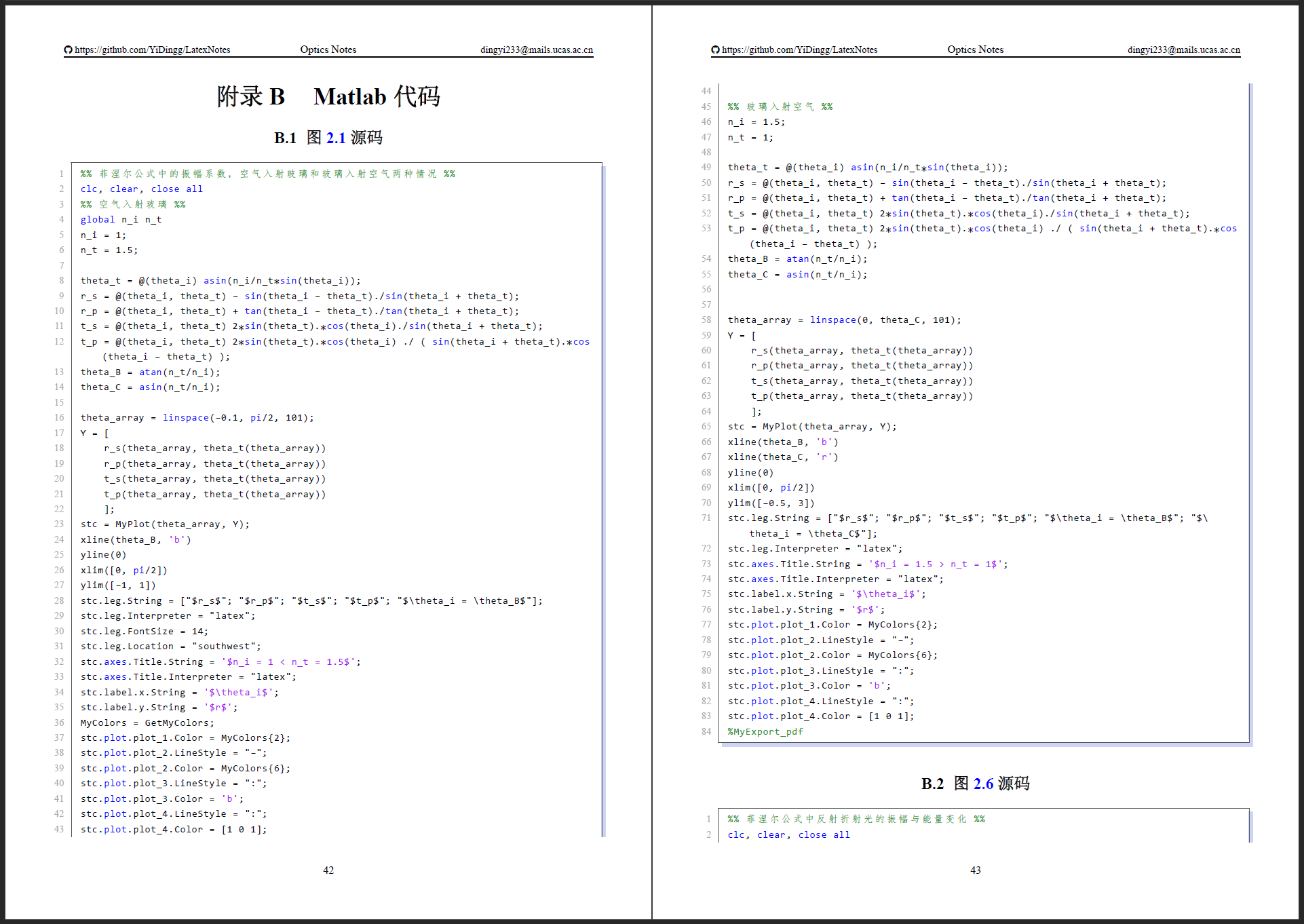
Task: Click the %MyExport_pdf comment on line 84
Action: coord(765,731)
